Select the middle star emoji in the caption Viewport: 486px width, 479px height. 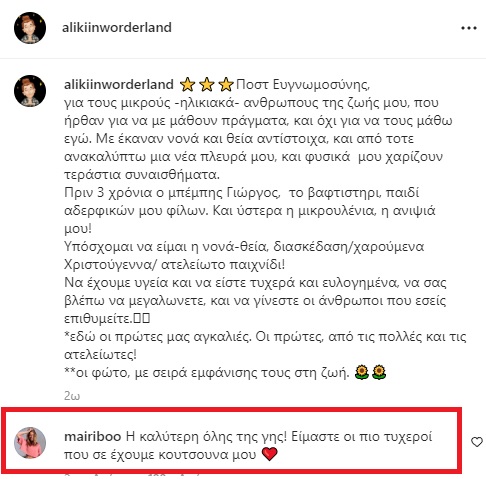[x=207, y=85]
